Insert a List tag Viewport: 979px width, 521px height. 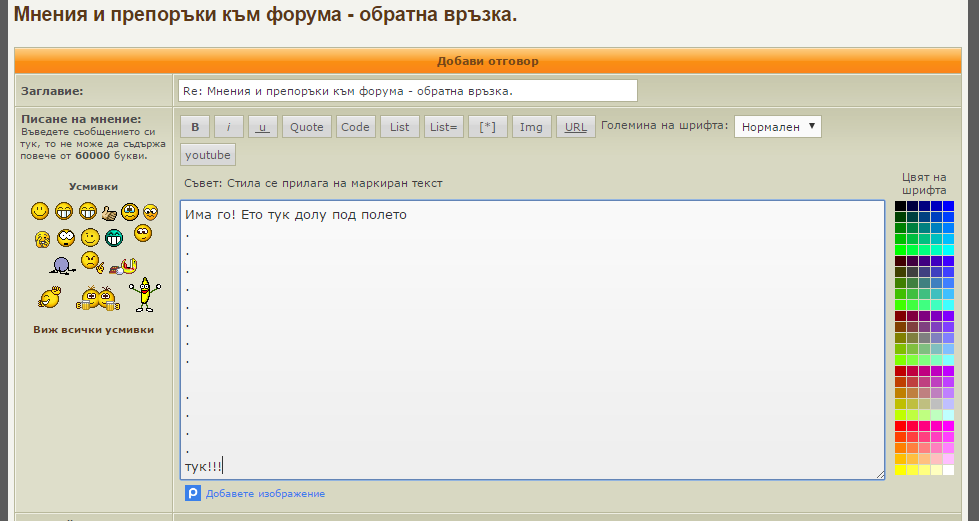tap(400, 127)
